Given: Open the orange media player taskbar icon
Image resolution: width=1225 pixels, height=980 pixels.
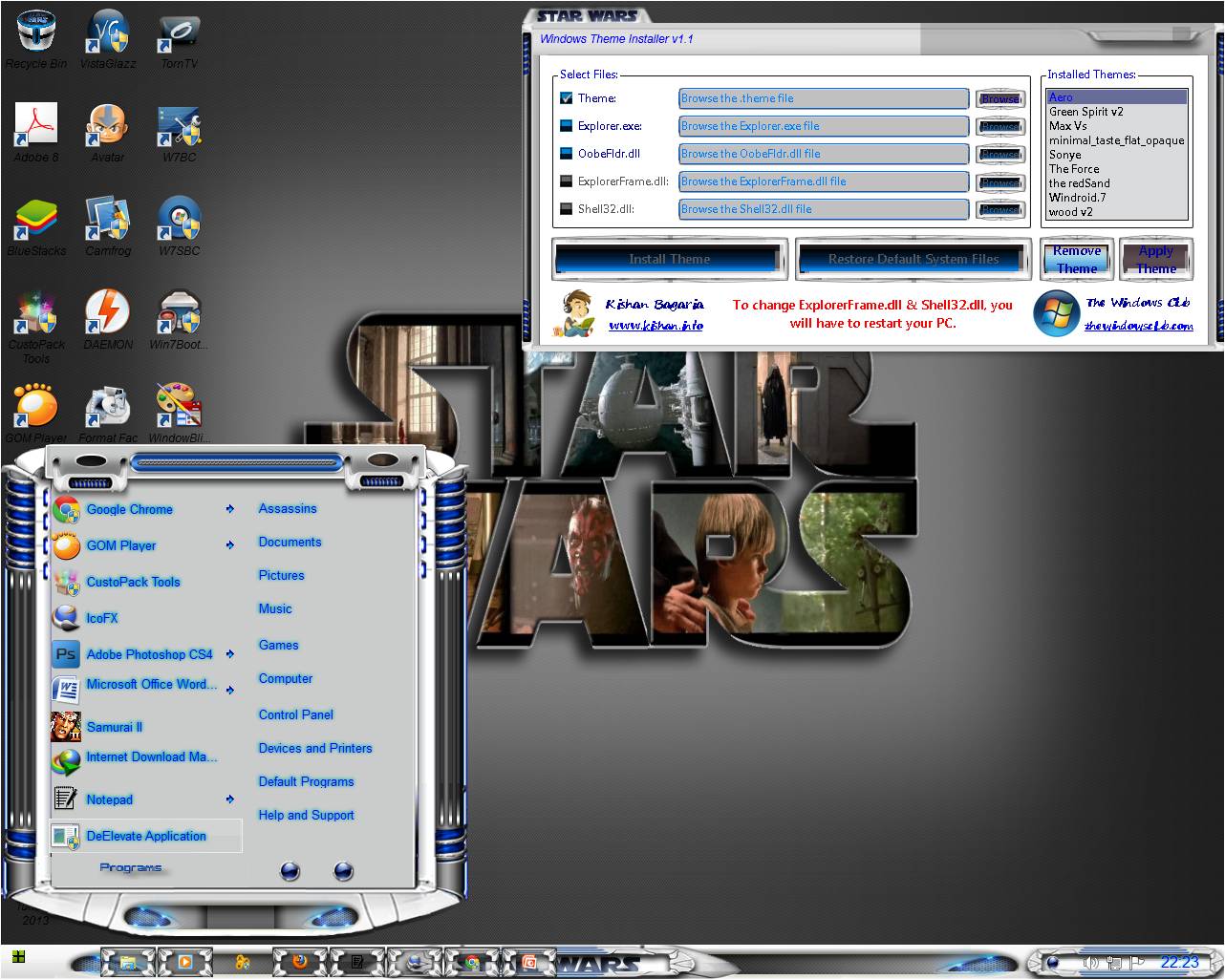Looking at the screenshot, I should click(184, 962).
